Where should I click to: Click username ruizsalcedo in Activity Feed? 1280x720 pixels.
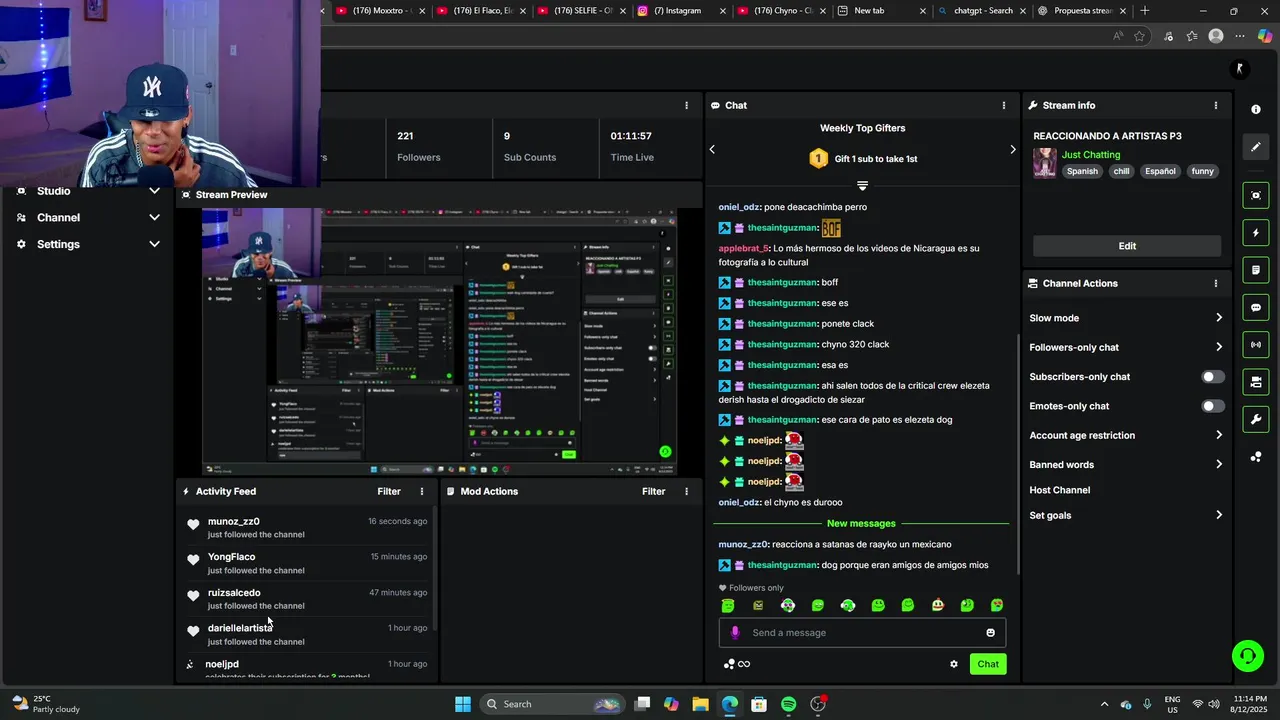pos(234,593)
